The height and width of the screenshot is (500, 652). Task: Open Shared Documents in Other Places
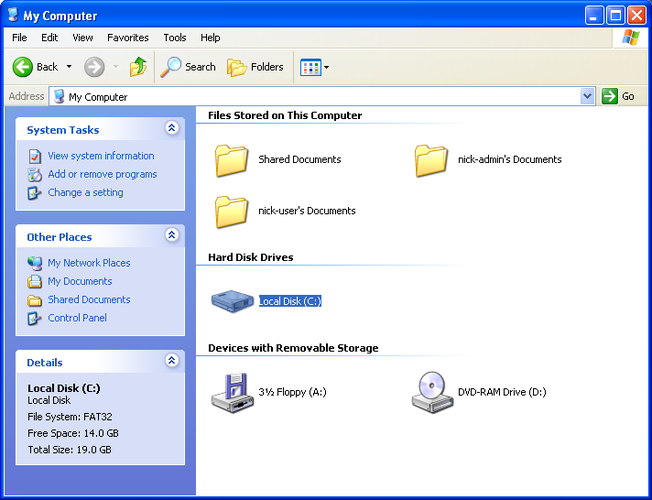pos(89,300)
